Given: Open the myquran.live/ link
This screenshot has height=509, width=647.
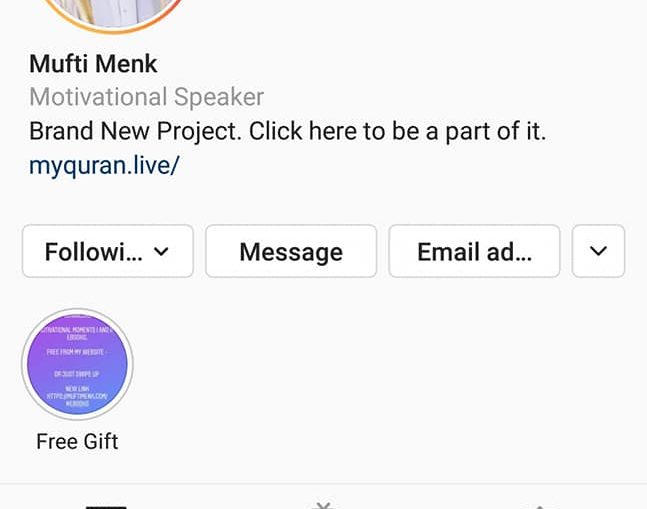Looking at the screenshot, I should [x=104, y=165].
